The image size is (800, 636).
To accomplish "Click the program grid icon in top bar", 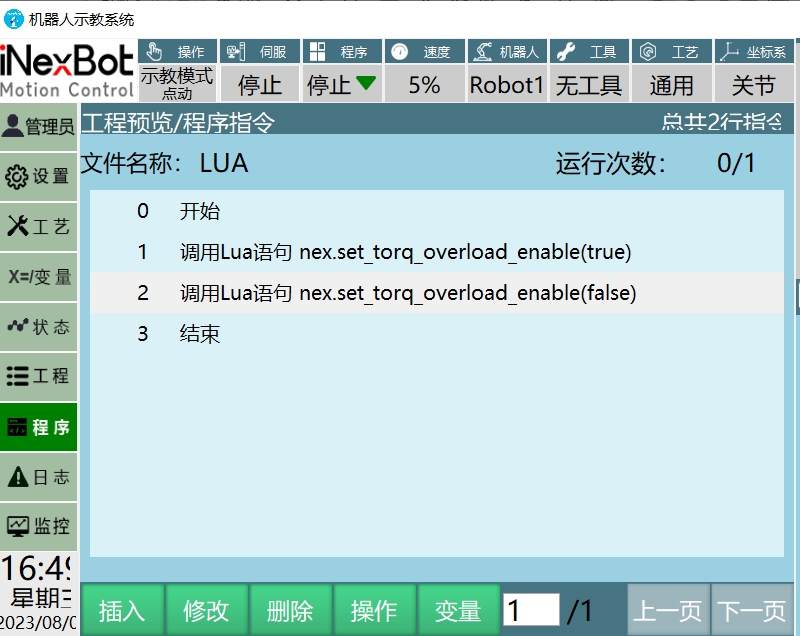I will (316, 52).
